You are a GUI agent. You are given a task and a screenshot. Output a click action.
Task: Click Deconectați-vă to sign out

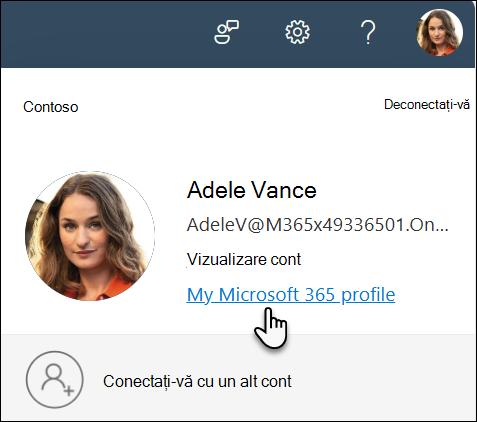click(427, 105)
